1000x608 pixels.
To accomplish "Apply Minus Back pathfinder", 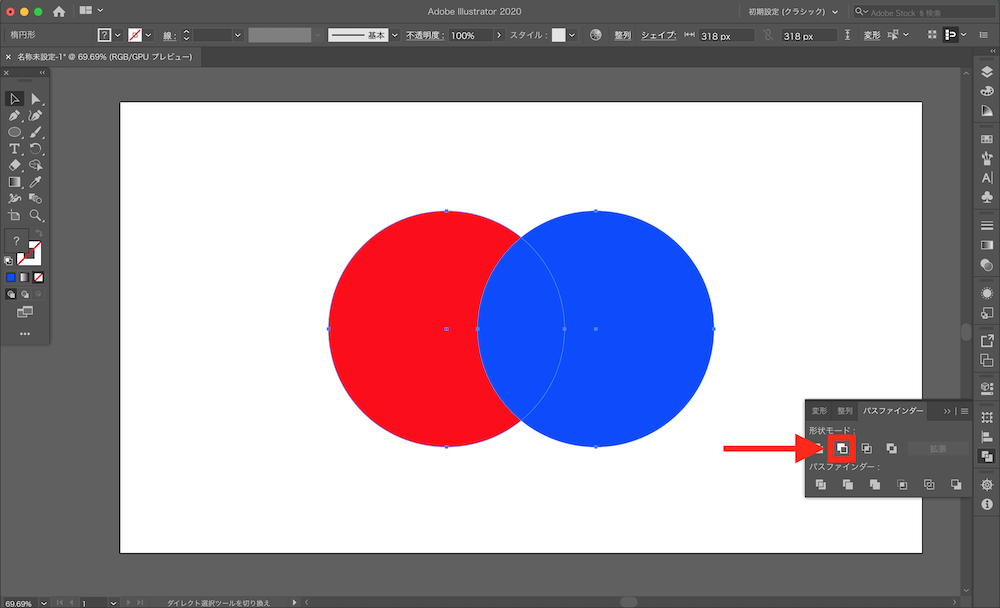I will [956, 485].
